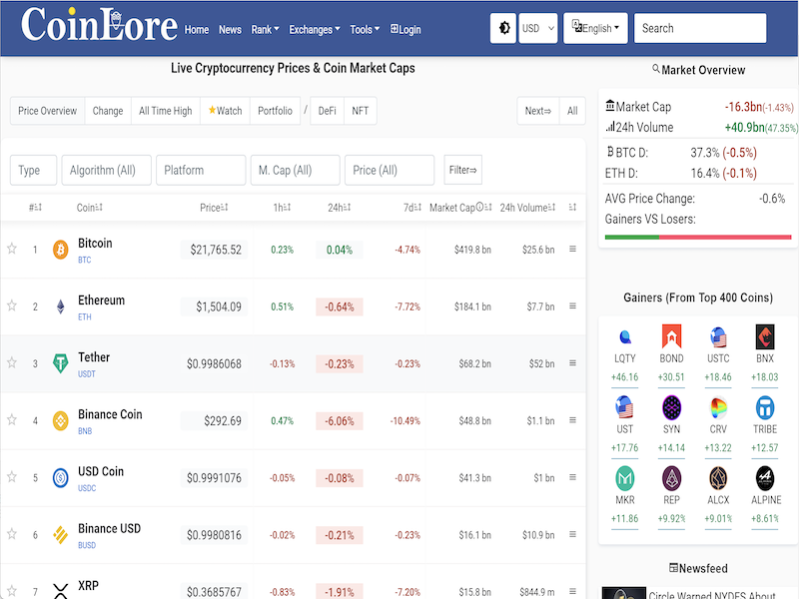Toggle watchlist star for Binance USD
This screenshot has height=599, width=799.
point(12,534)
